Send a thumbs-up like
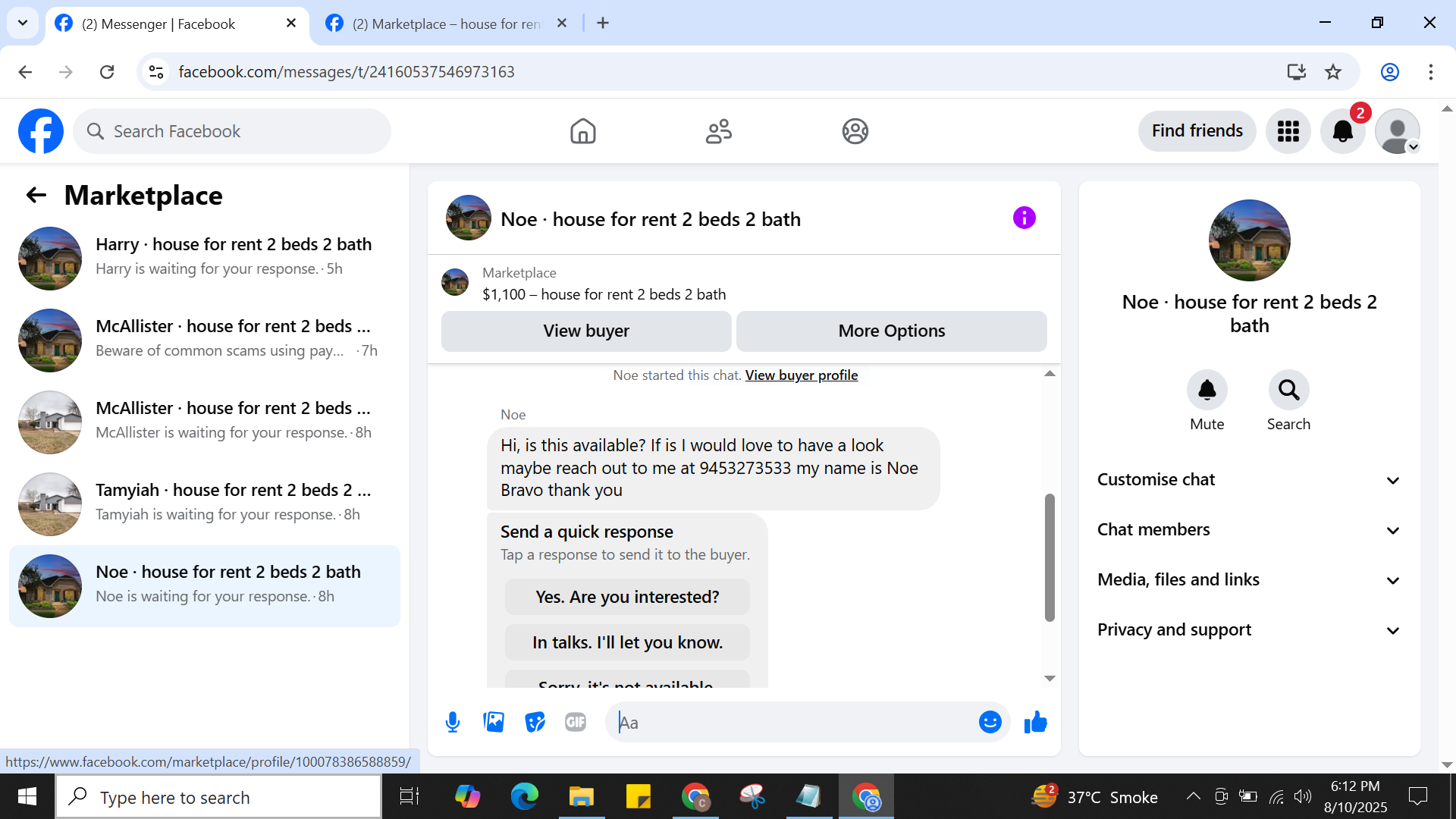This screenshot has height=819, width=1456. click(1035, 722)
